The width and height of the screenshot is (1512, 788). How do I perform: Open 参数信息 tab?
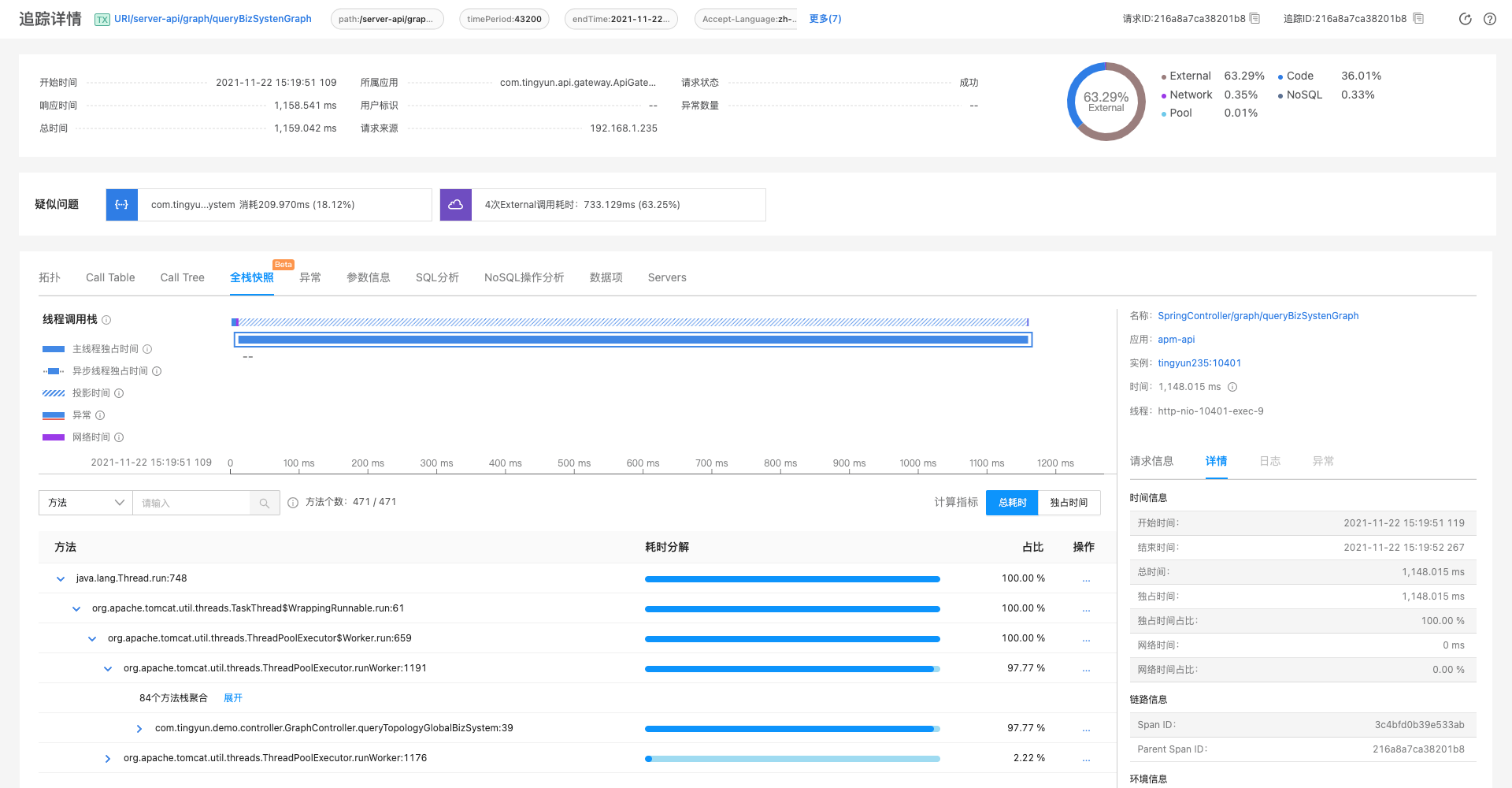[369, 277]
